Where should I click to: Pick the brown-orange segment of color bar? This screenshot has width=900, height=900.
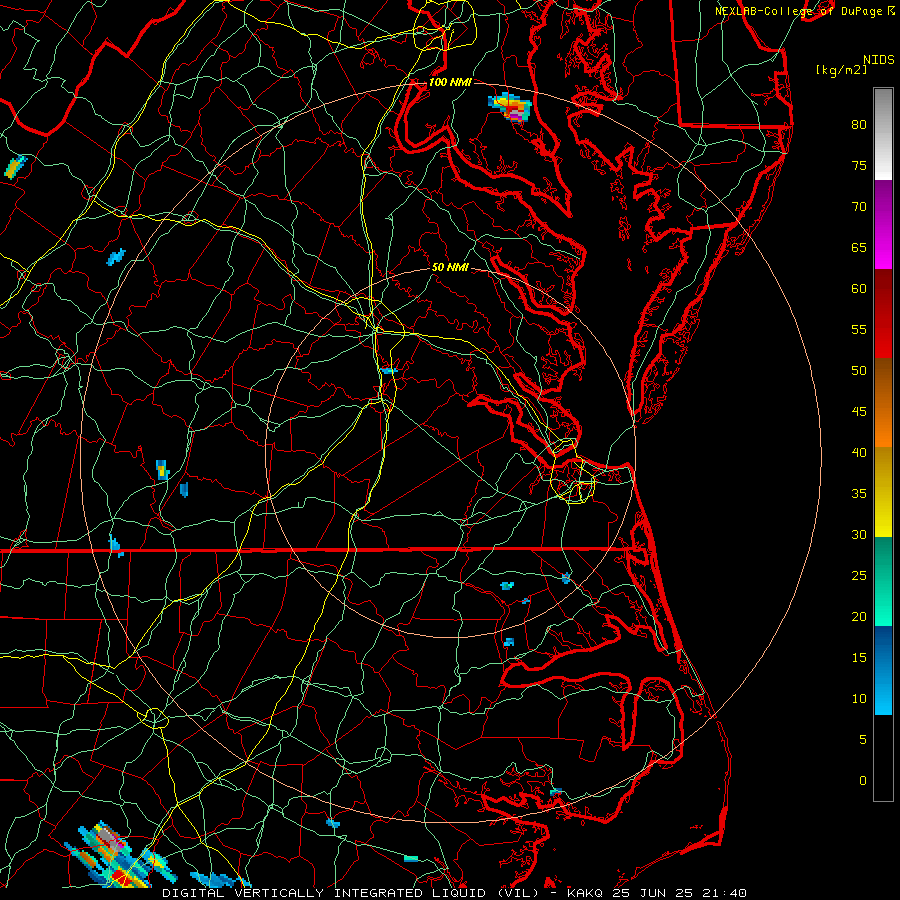883,402
